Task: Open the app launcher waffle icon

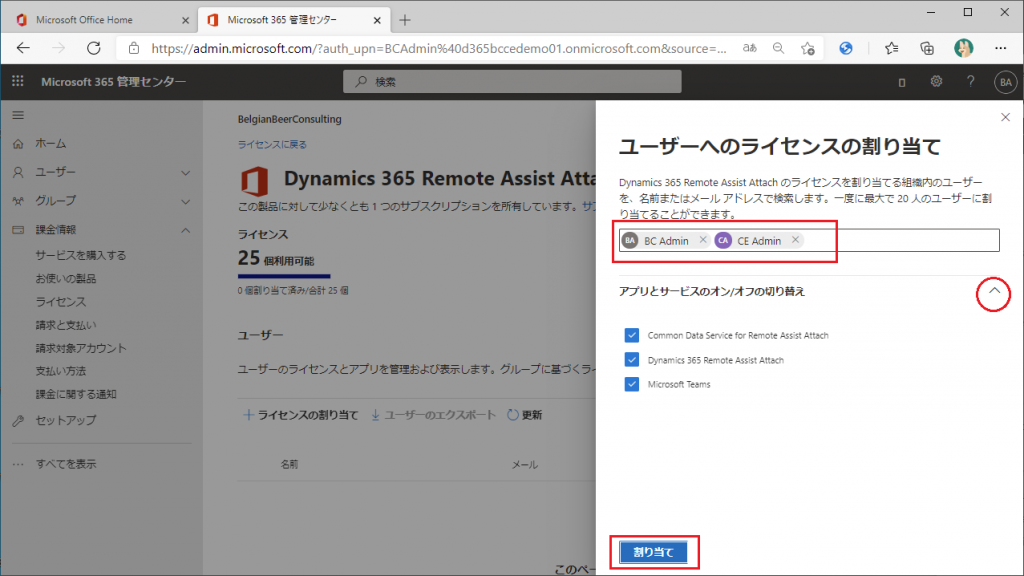Action: (x=18, y=81)
